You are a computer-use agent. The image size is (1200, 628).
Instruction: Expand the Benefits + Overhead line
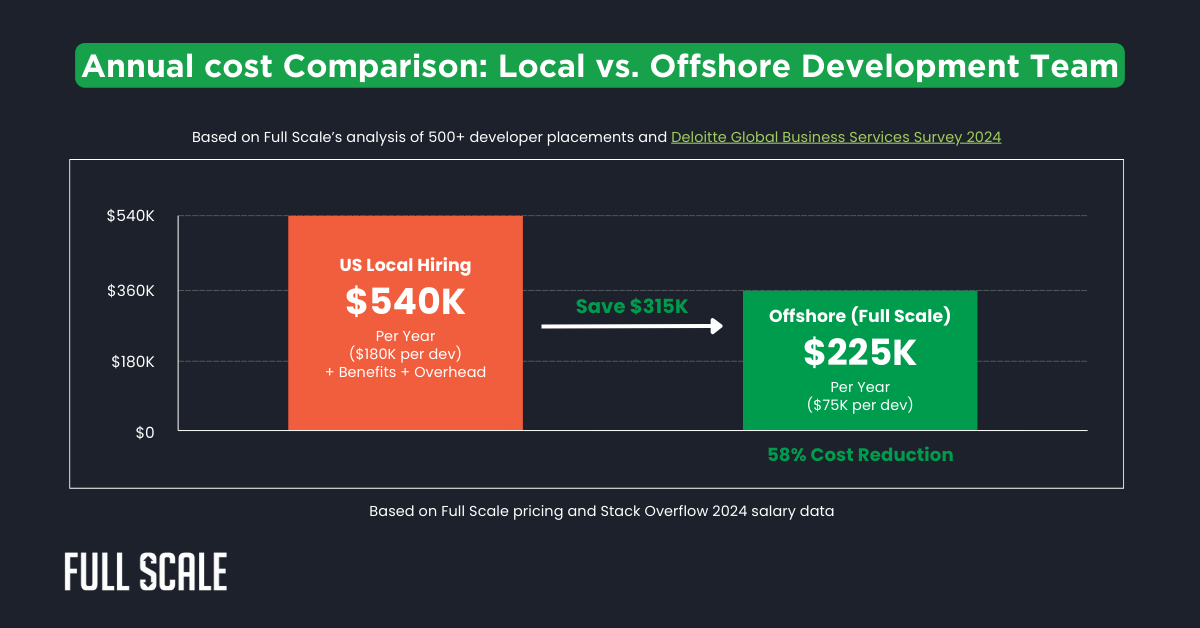(405, 371)
